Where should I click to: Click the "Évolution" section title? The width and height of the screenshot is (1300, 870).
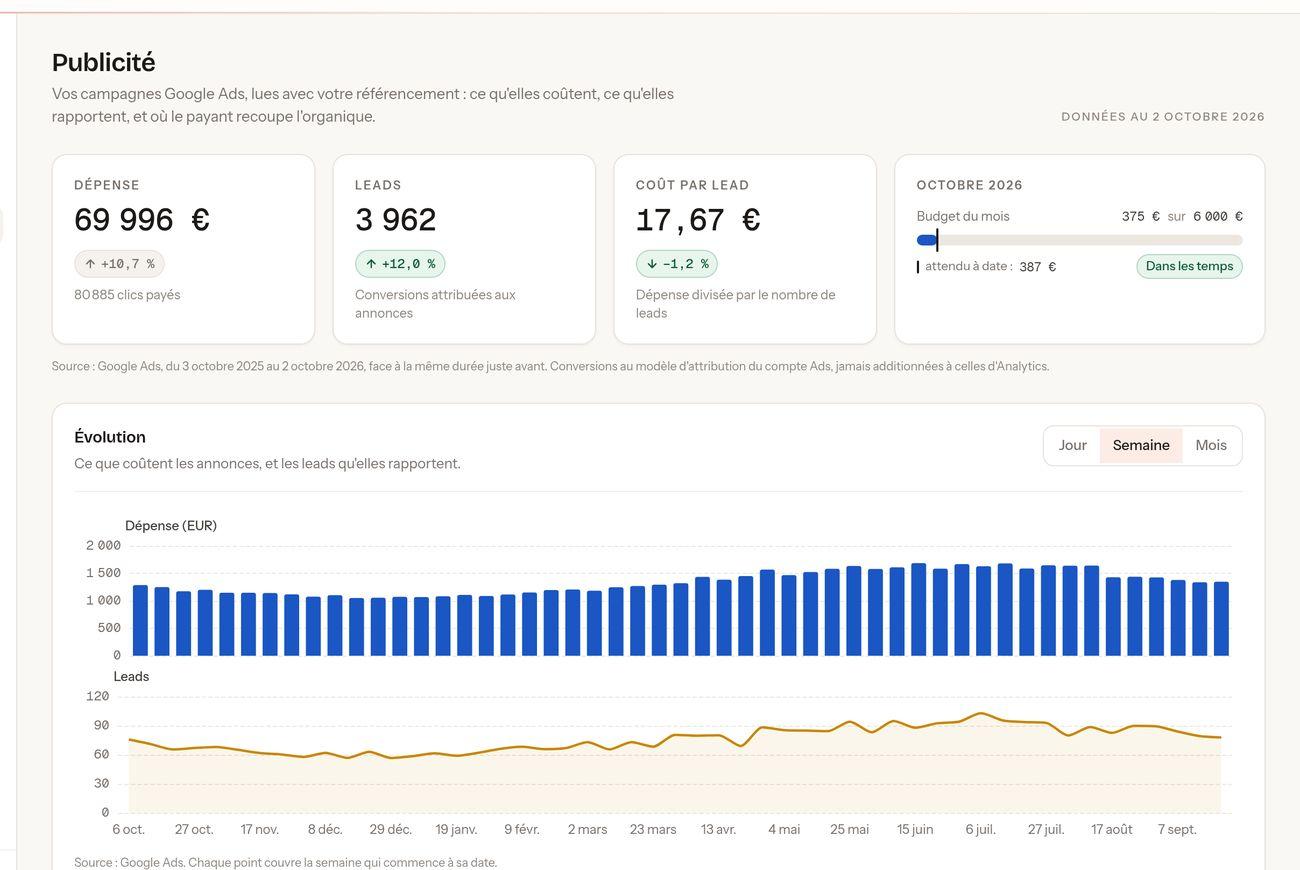(110, 437)
